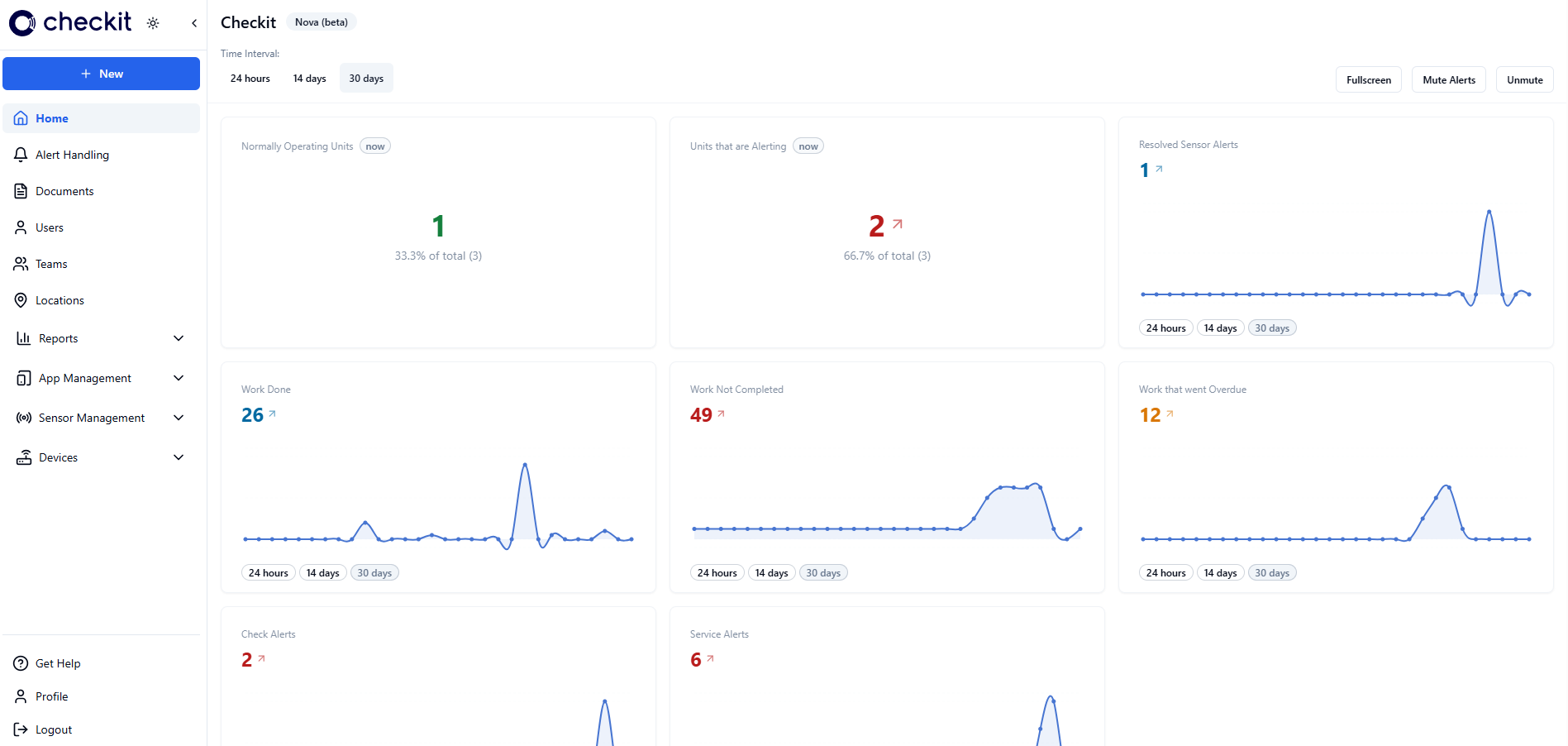Toggle light/dark theme sun icon

(153, 23)
